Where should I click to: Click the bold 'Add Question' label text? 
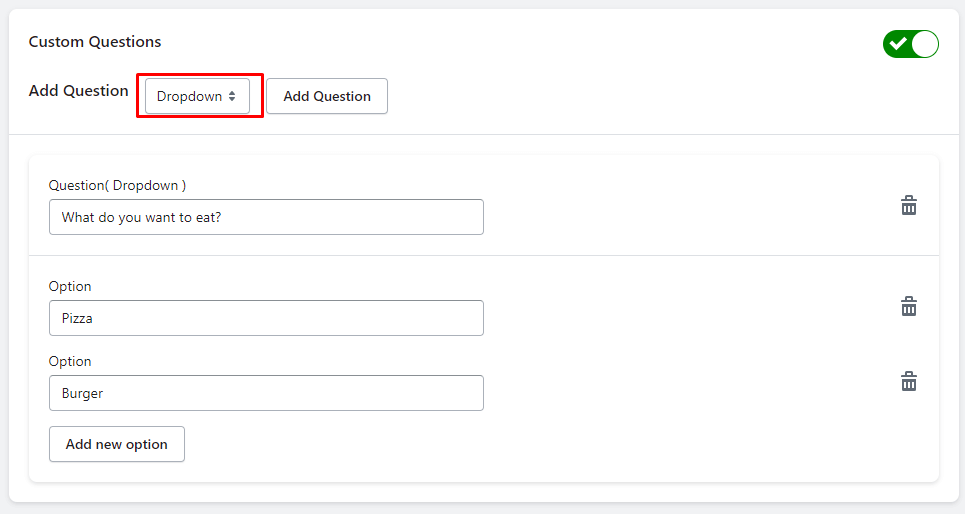79,91
